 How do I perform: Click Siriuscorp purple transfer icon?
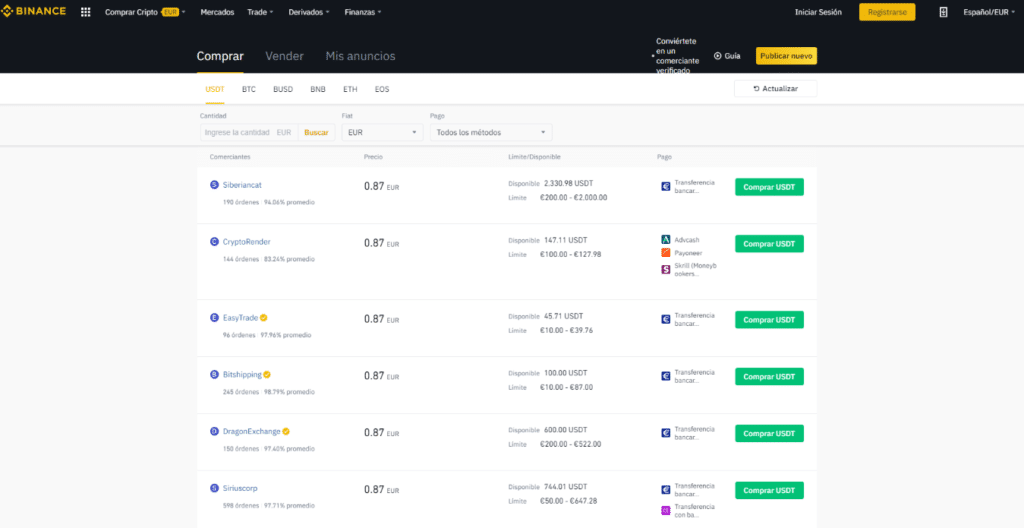665,510
